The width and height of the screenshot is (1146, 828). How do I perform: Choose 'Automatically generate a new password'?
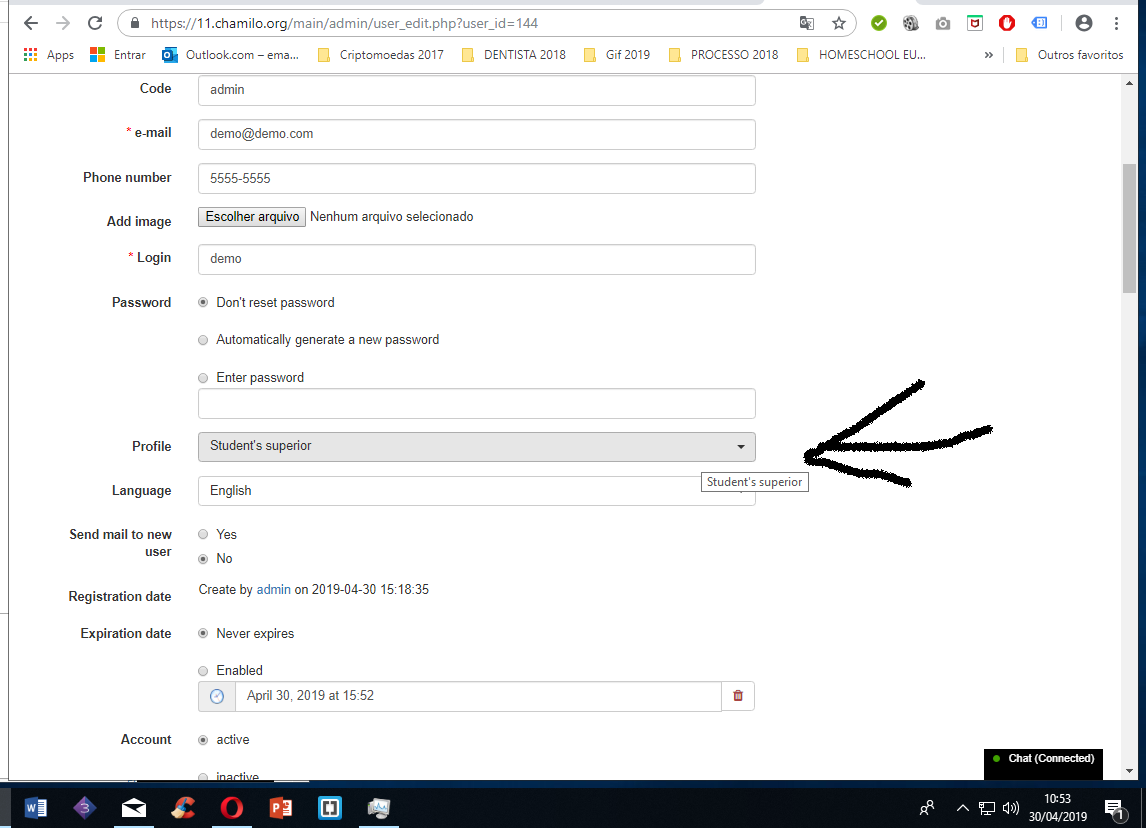coord(203,339)
